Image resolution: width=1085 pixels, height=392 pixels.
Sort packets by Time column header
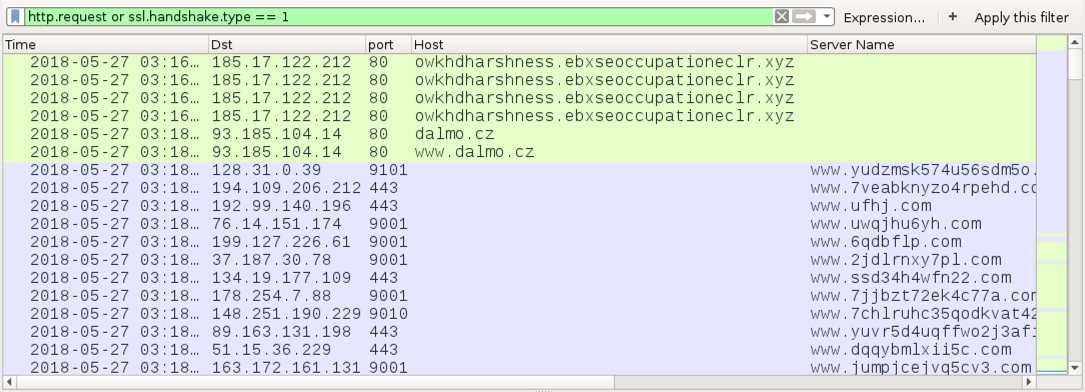click(106, 44)
